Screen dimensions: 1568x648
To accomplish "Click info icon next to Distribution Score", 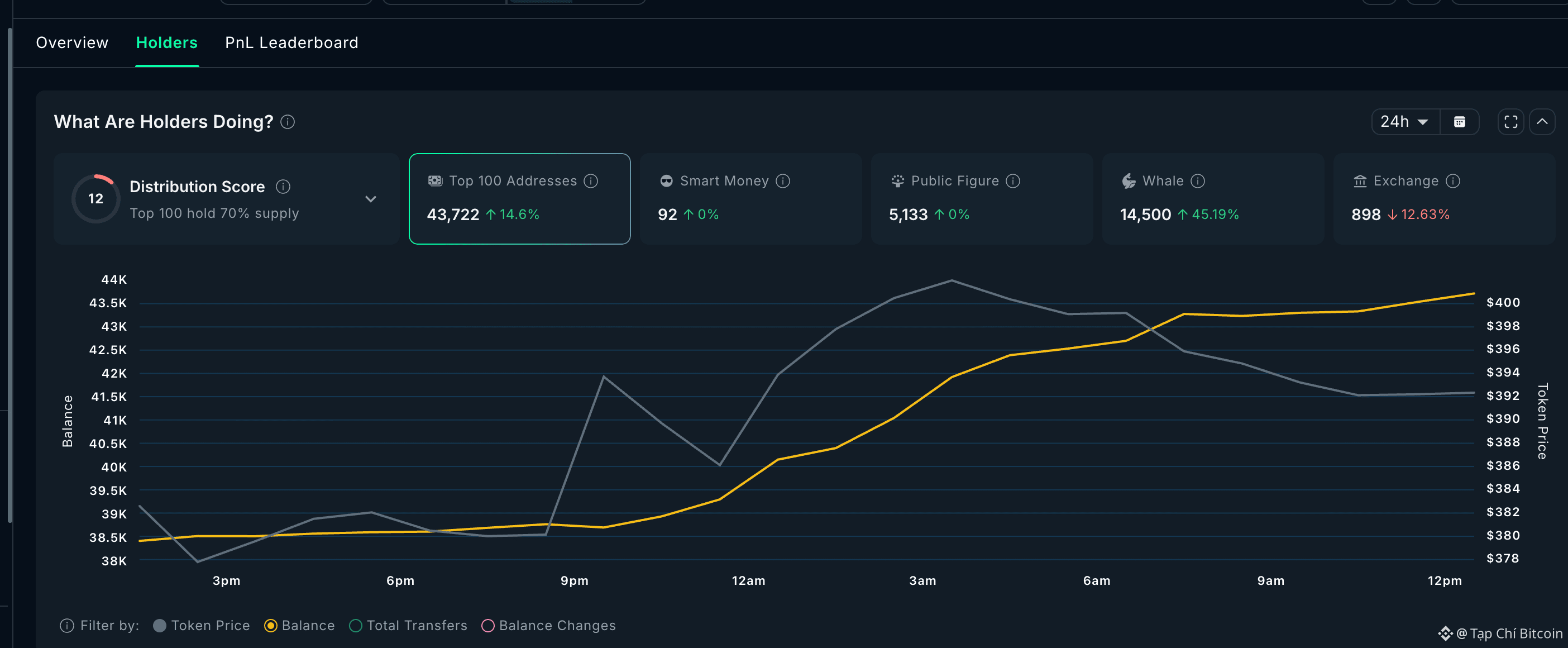I will tap(283, 187).
